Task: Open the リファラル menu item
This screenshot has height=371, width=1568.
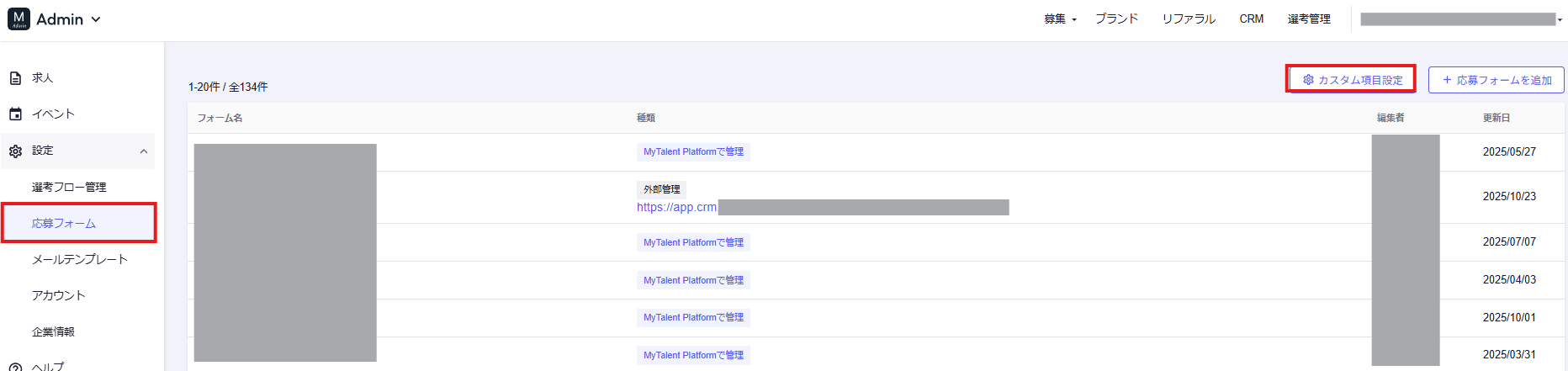Action: click(x=1189, y=19)
